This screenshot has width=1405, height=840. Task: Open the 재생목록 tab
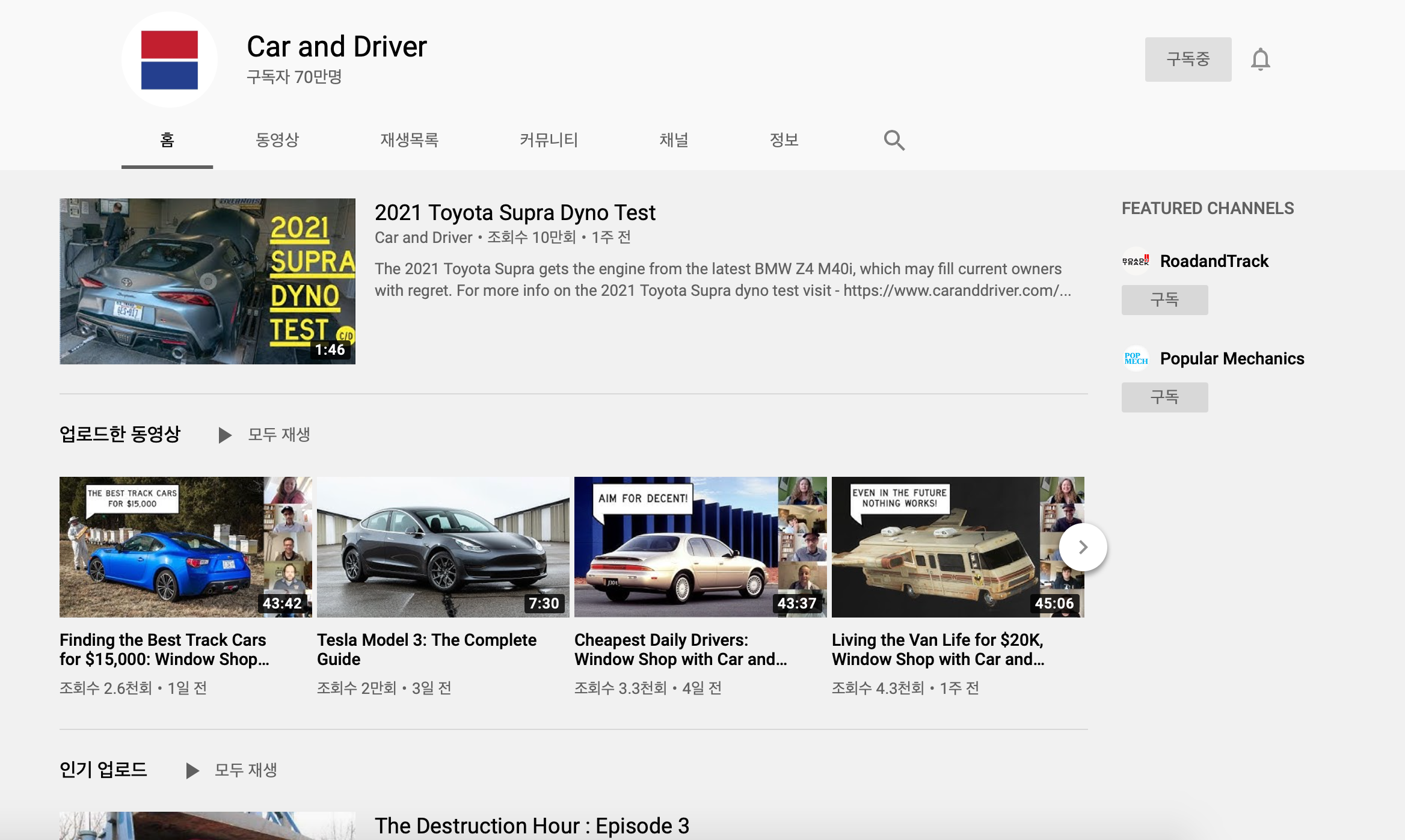click(409, 140)
